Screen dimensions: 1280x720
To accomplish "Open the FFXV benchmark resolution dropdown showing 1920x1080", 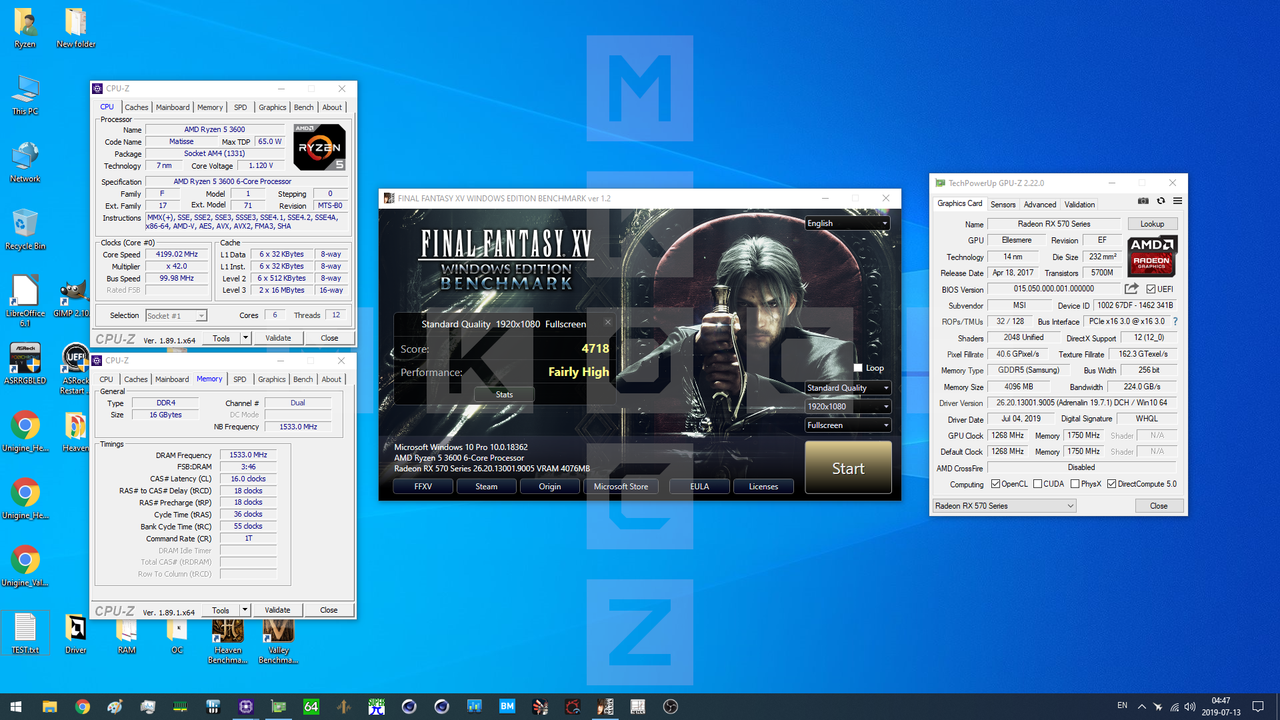I will (847, 406).
